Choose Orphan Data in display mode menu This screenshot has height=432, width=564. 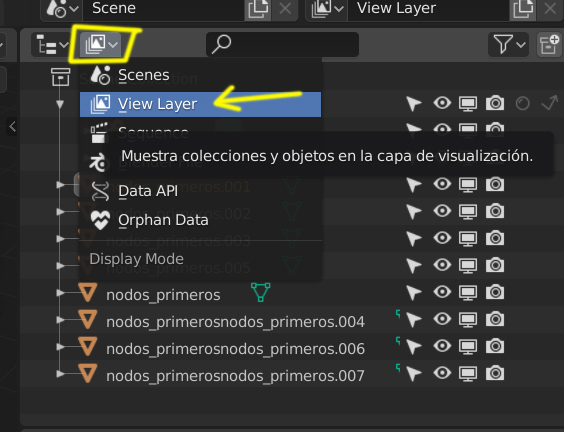pyautogui.click(x=200, y=220)
